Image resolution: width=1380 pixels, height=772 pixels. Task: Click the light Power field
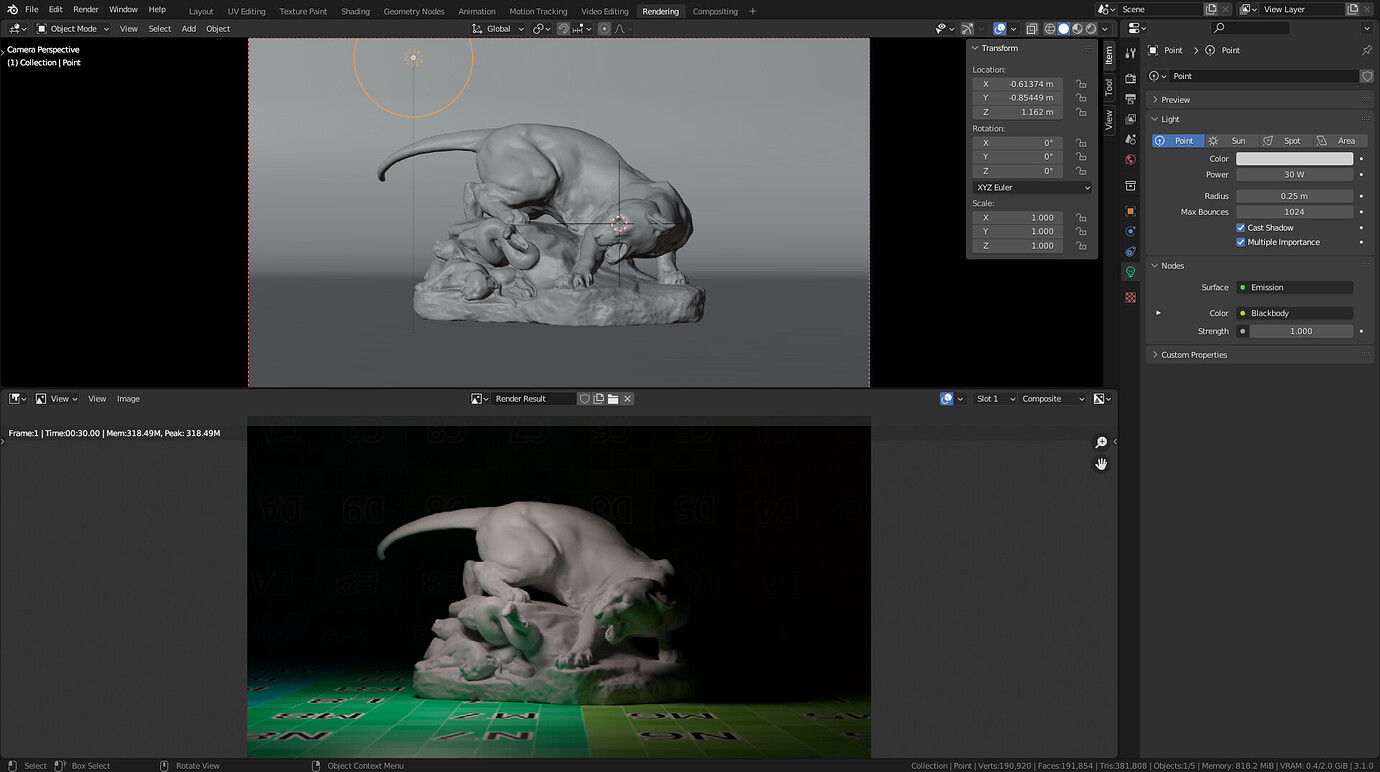tap(1294, 174)
